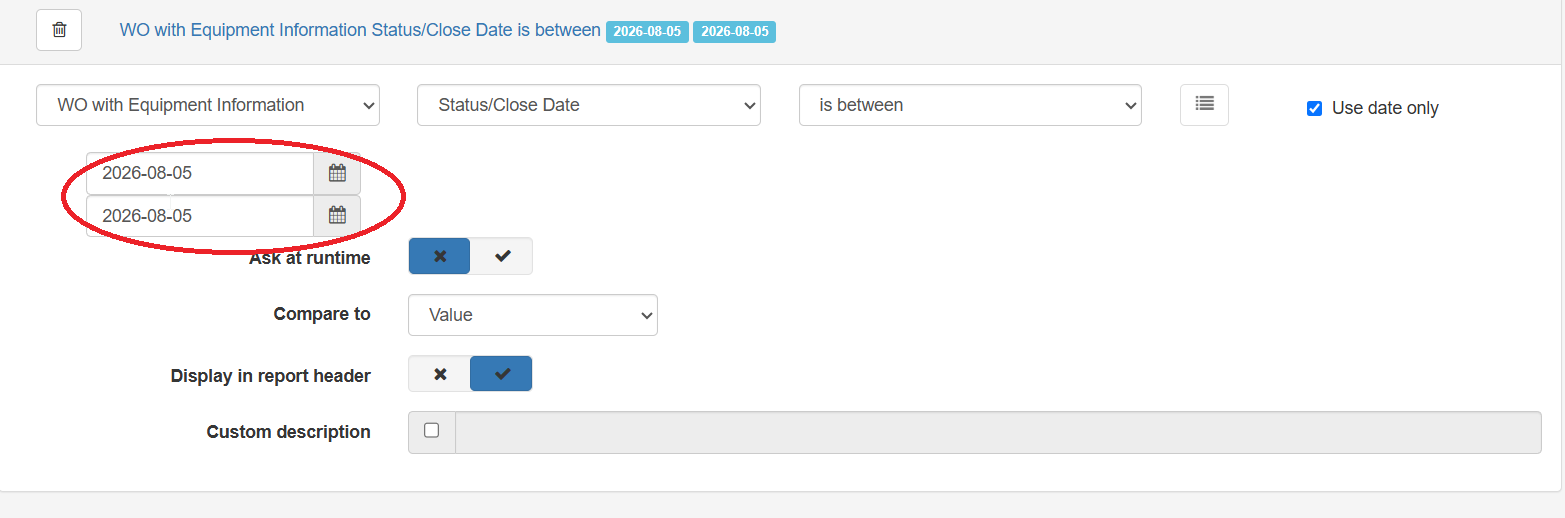Open WO with Equipment Information dropdown

pyautogui.click(x=208, y=105)
